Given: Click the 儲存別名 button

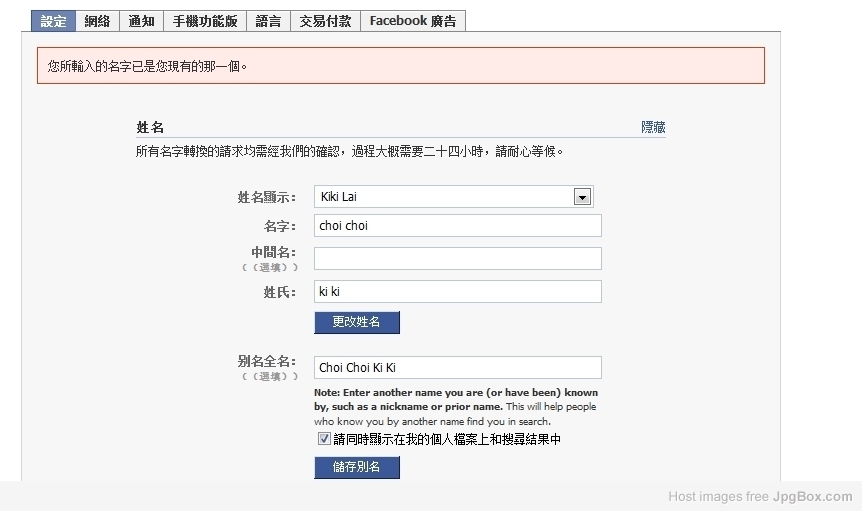Looking at the screenshot, I should (357, 468).
